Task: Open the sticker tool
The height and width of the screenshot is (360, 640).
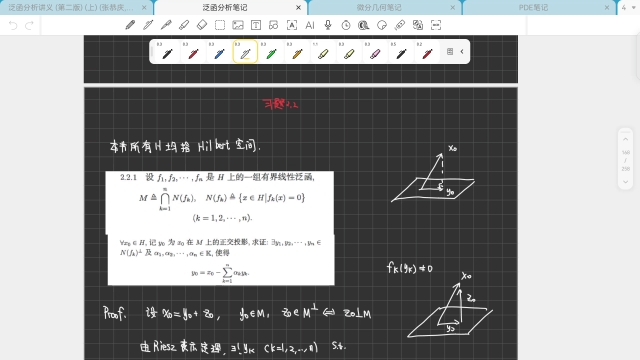Action: (382, 25)
